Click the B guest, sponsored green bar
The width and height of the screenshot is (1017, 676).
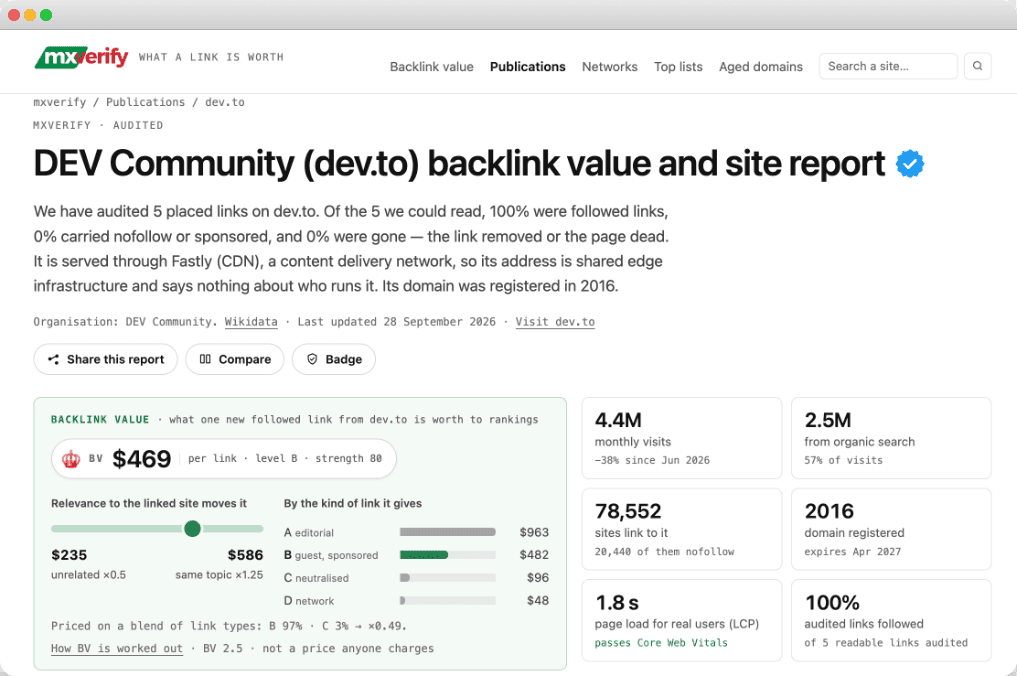click(424, 555)
